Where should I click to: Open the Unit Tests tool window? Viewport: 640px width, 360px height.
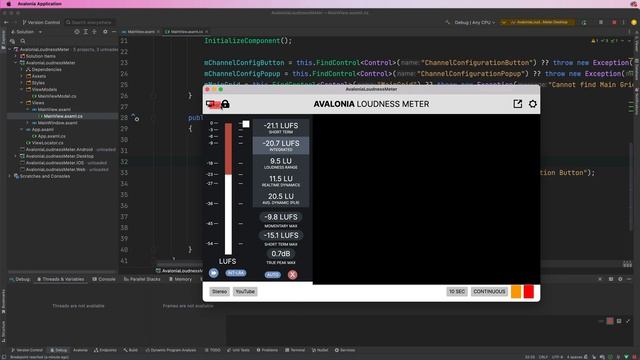[x=238, y=350]
